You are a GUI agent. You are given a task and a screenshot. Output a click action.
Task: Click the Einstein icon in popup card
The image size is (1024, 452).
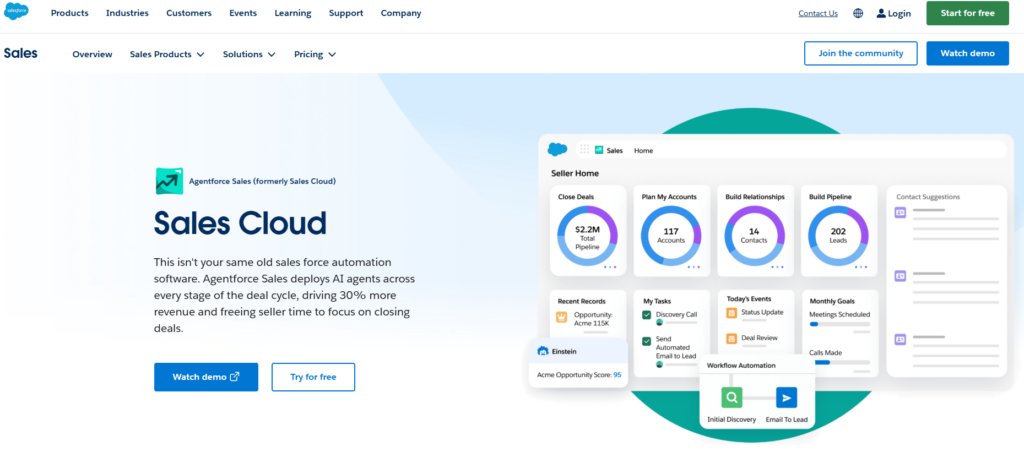point(542,351)
